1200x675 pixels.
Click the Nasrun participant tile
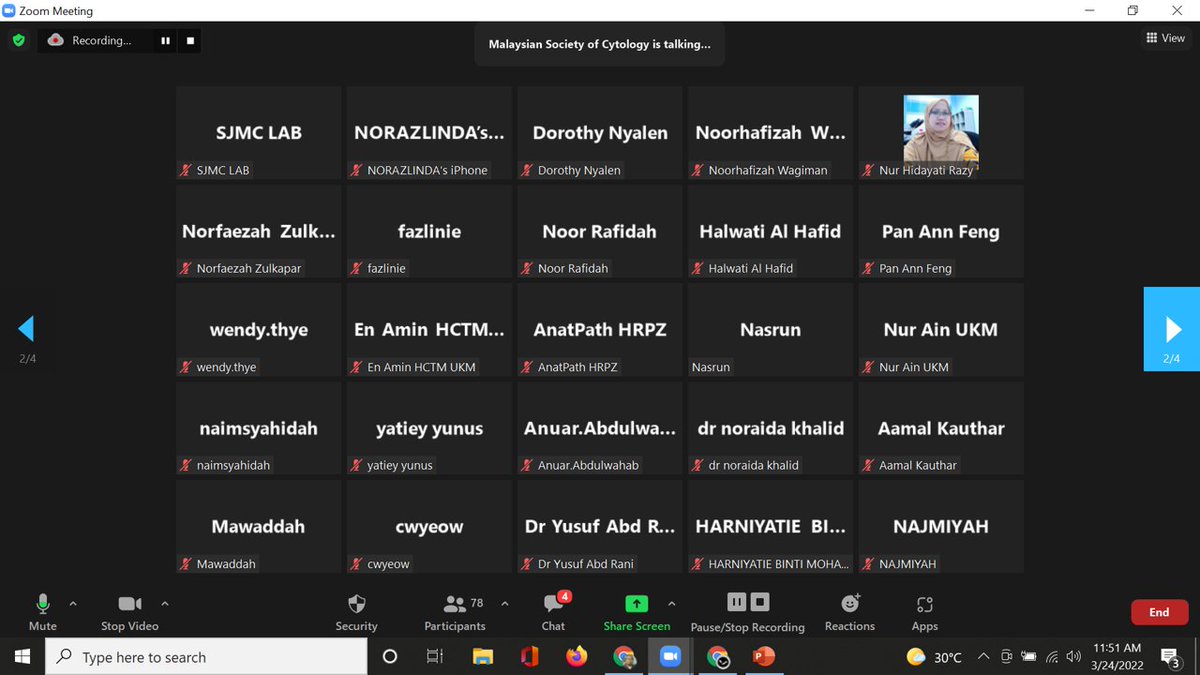click(770, 329)
